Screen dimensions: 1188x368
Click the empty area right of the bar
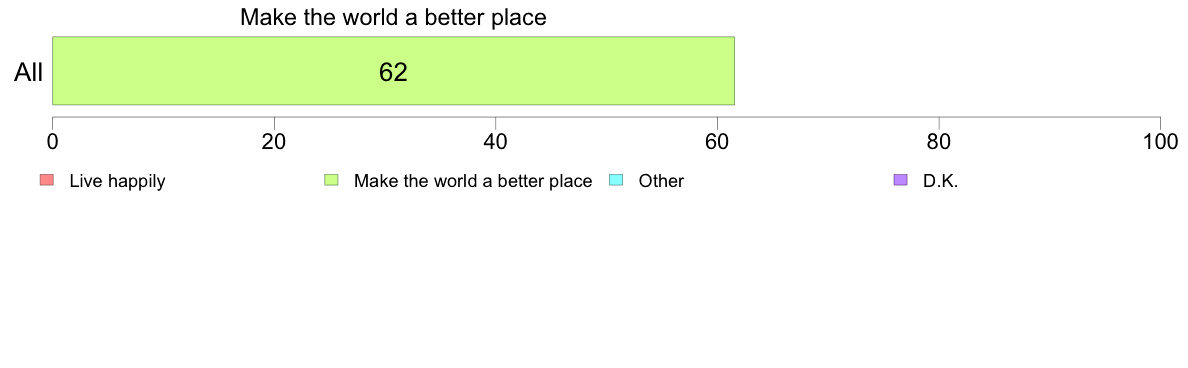948,70
